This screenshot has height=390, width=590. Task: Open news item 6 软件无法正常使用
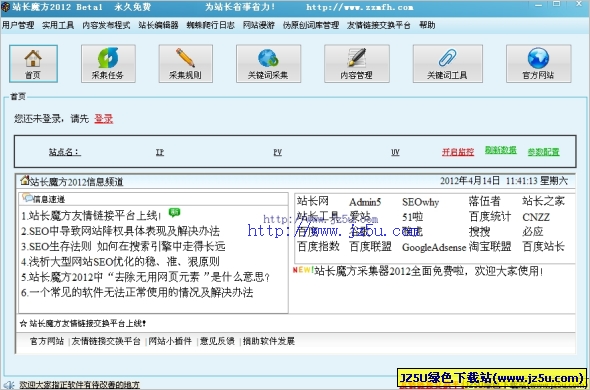click(137, 292)
